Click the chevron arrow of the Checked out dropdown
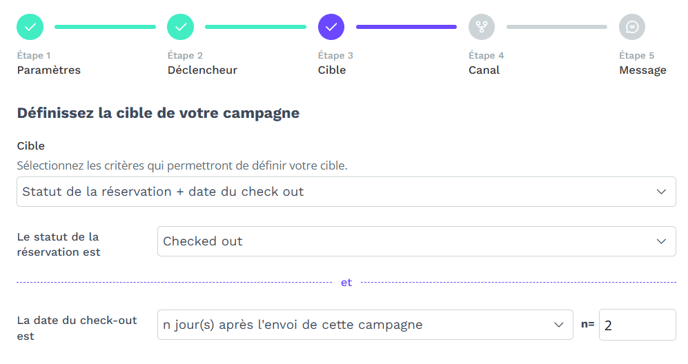Image resolution: width=688 pixels, height=364 pixels. tap(661, 241)
